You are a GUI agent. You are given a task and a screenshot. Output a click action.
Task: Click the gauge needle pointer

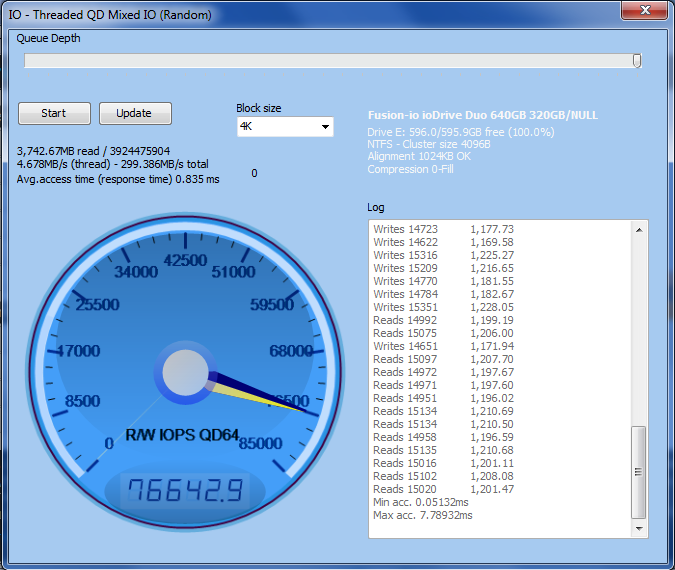coord(260,393)
